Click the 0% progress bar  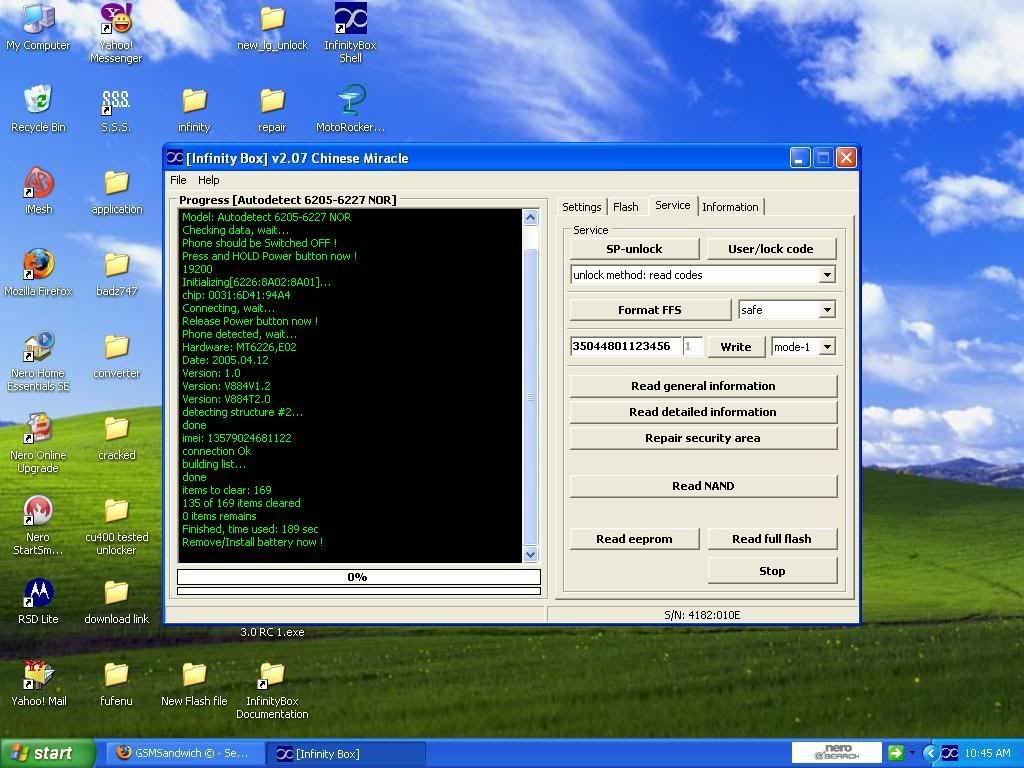pos(359,577)
